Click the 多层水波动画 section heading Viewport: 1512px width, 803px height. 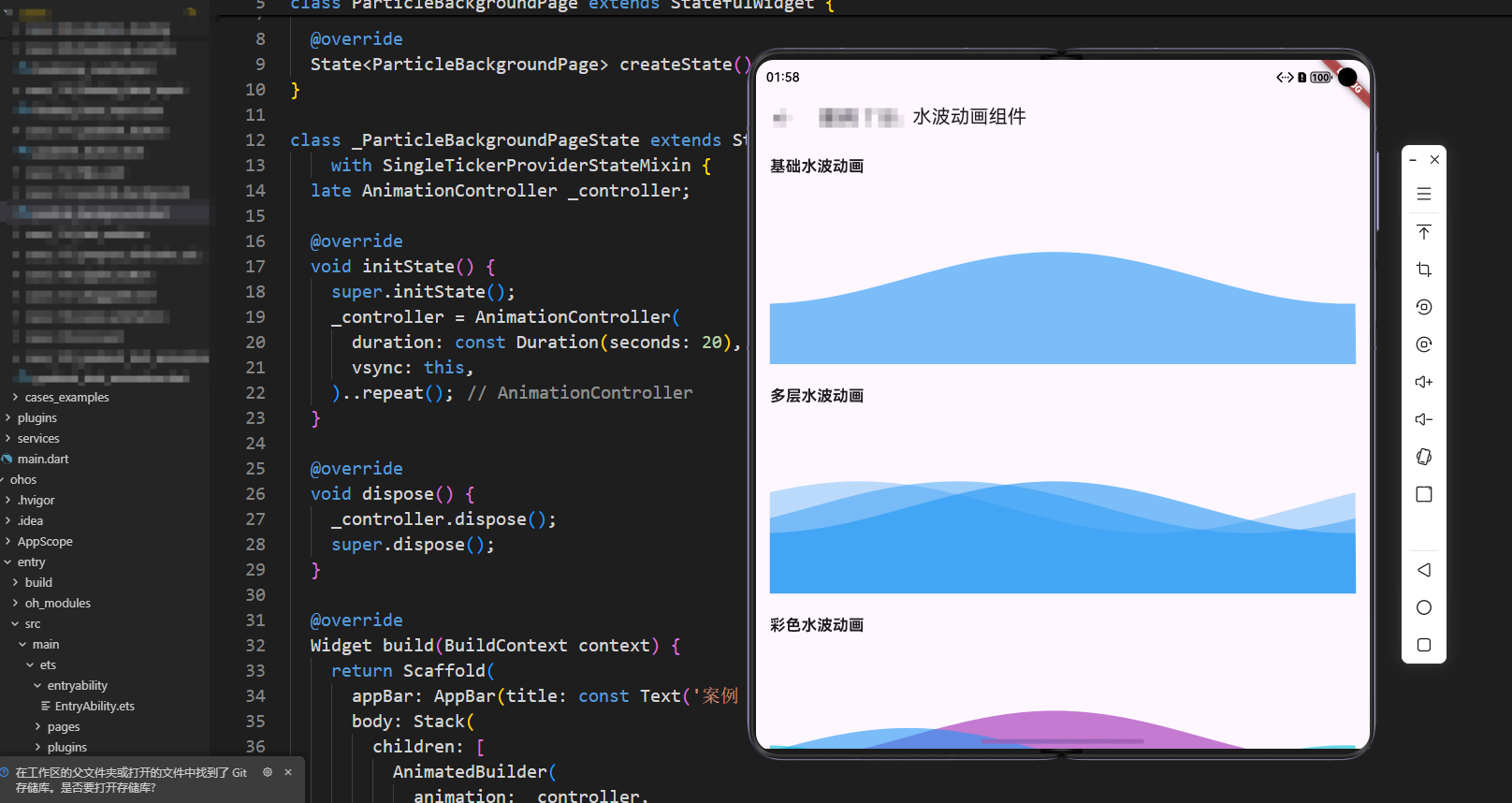817,395
